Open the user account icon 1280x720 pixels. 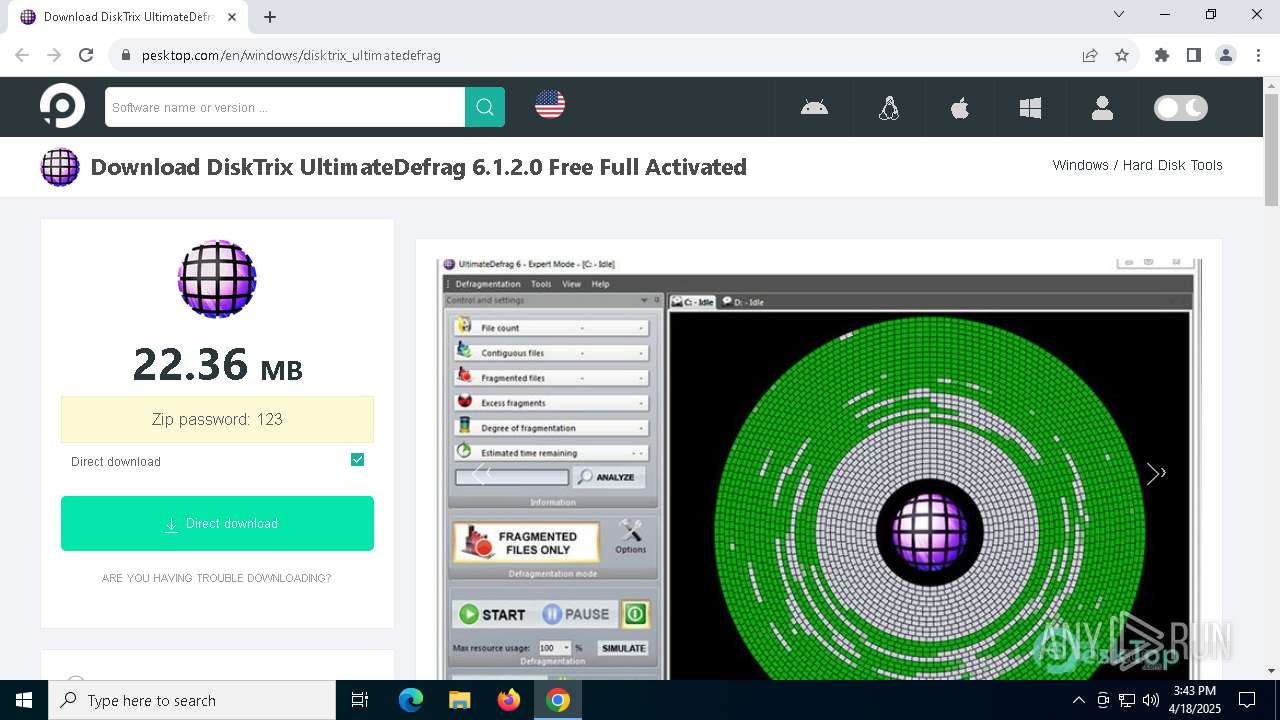click(x=1102, y=107)
